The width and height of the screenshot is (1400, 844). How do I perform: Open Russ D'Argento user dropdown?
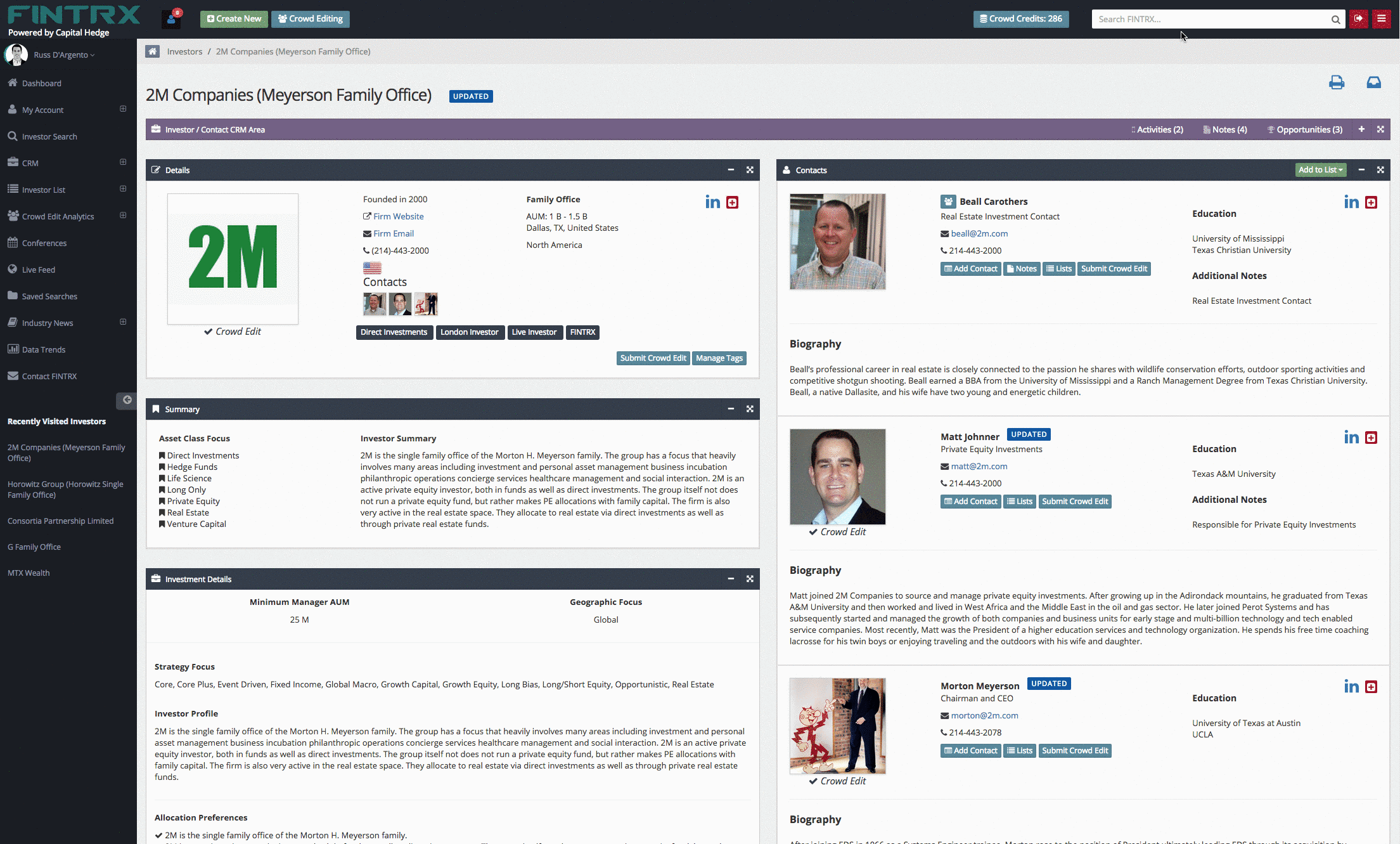63,55
